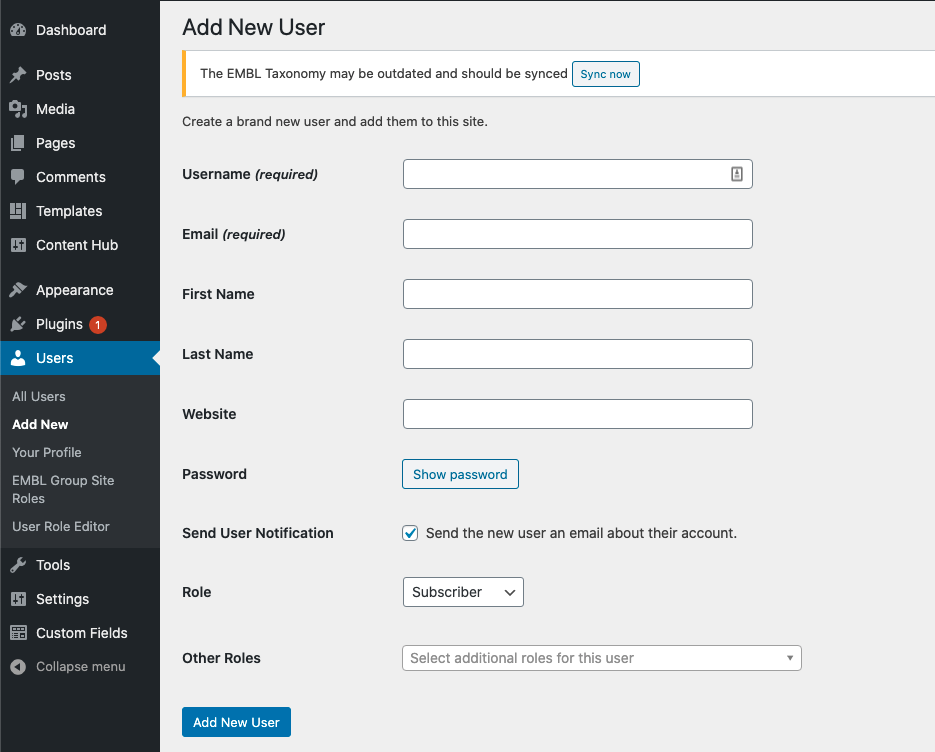Click the Collapse menu arrow icon
Screen dimensions: 935x752
coord(18,667)
